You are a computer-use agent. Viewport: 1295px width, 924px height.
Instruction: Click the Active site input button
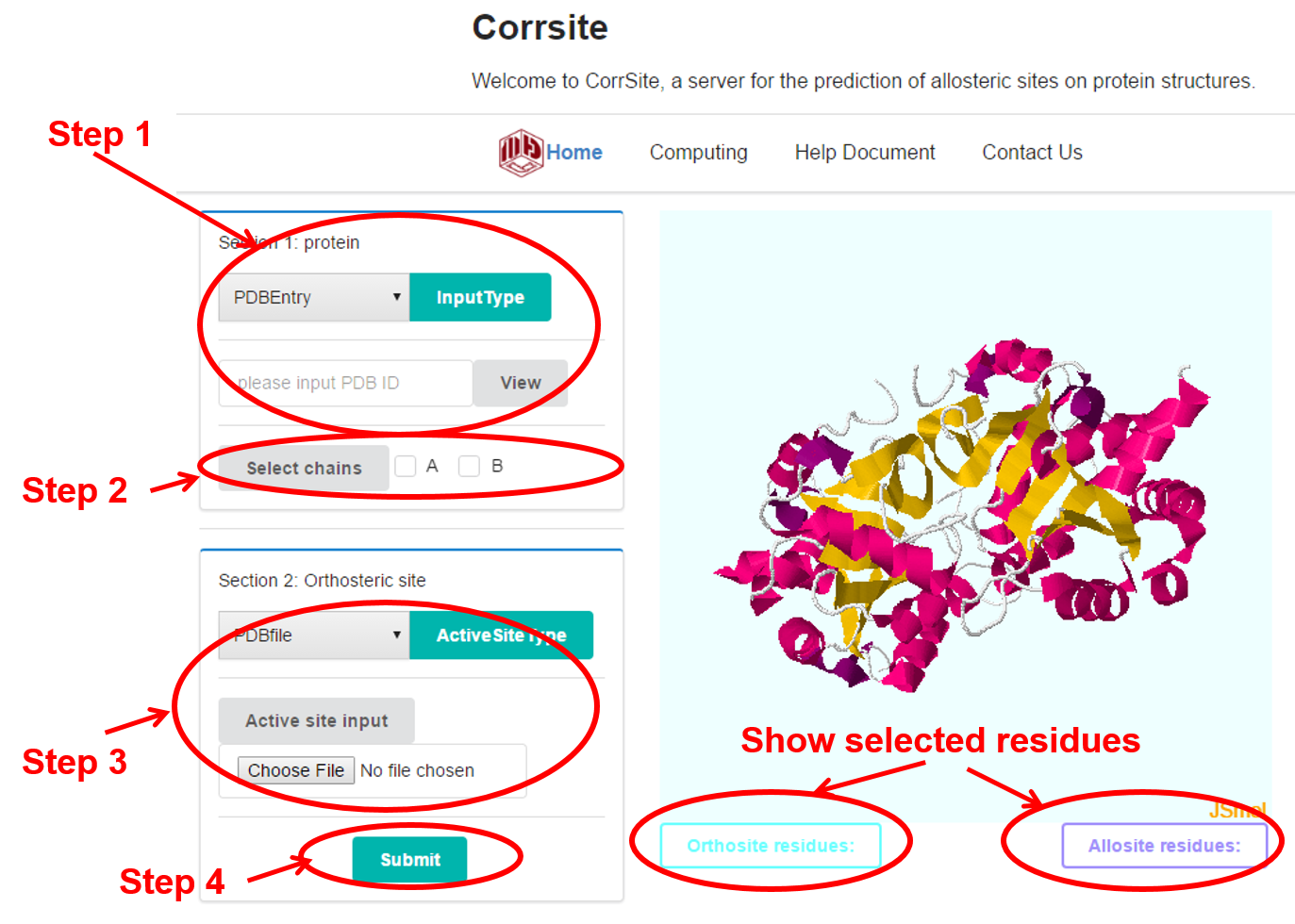pos(316,720)
